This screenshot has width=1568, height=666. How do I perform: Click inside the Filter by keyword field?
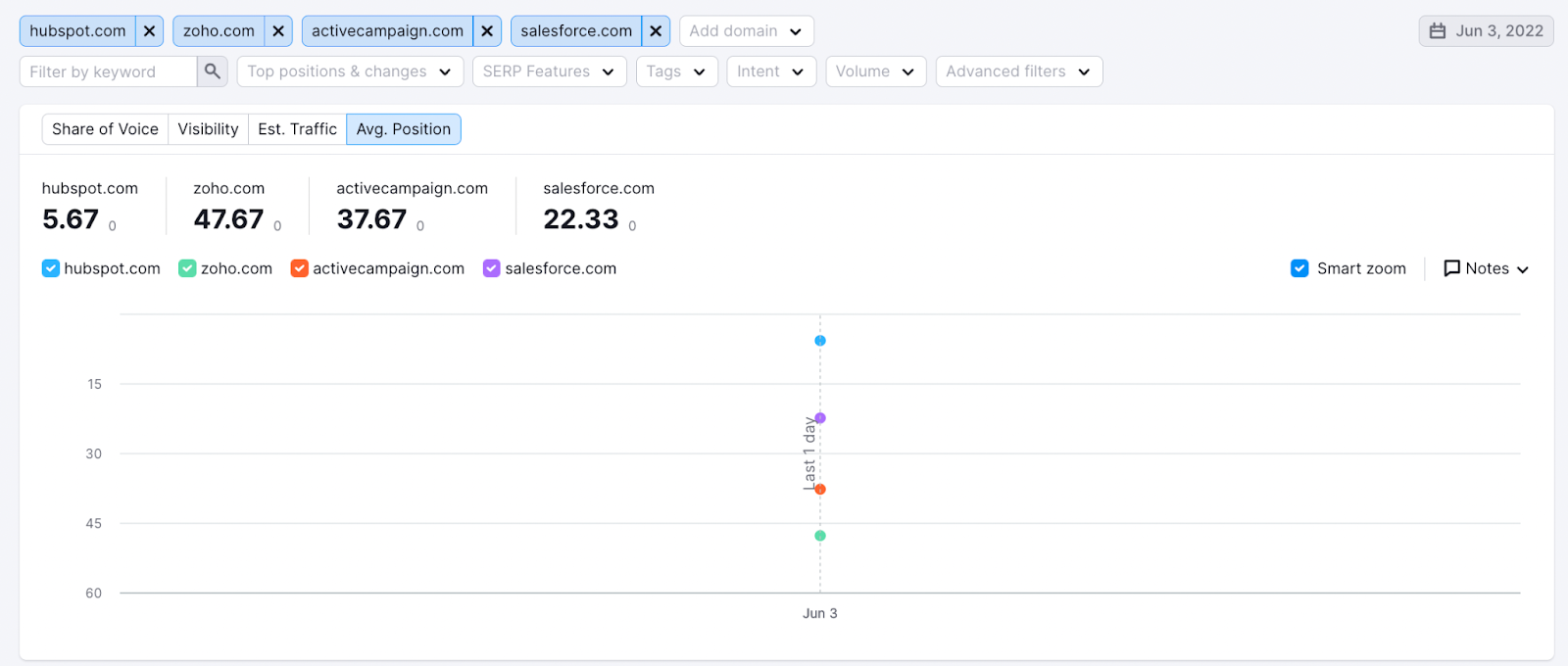(108, 71)
